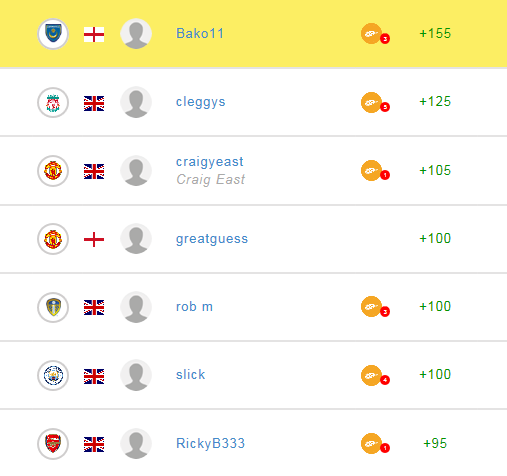Click the orange award badge for RickyB333
This screenshot has width=507, height=476.
click(375, 444)
